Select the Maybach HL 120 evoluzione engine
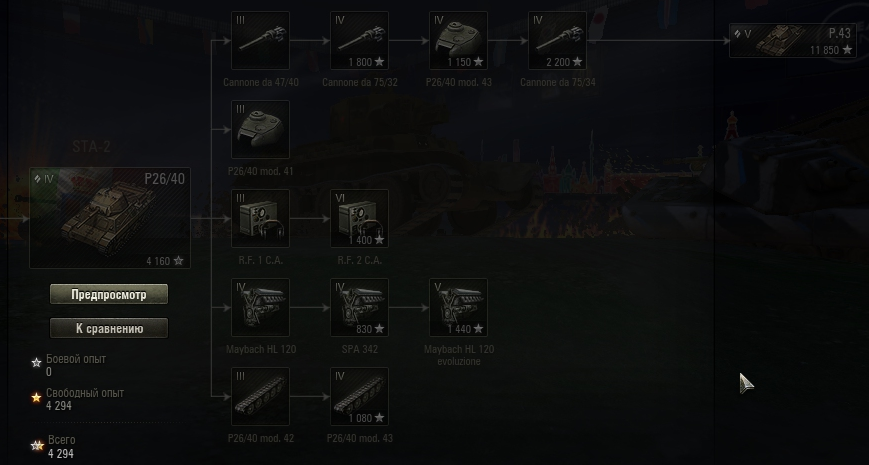 (x=458, y=308)
